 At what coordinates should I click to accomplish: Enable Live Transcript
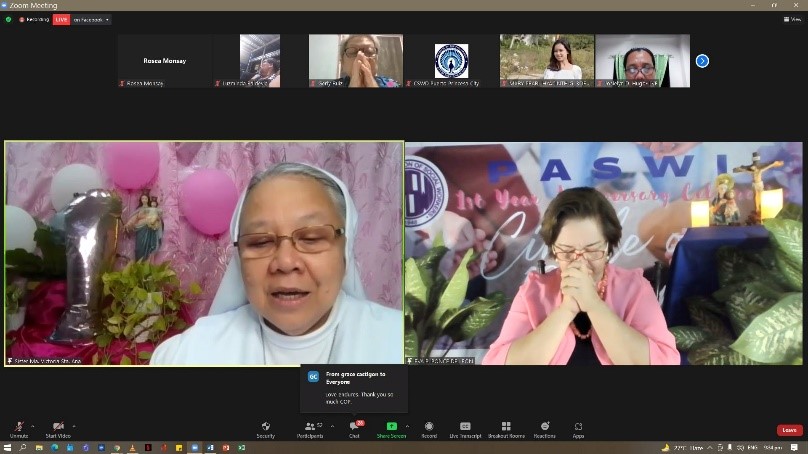pyautogui.click(x=465, y=427)
